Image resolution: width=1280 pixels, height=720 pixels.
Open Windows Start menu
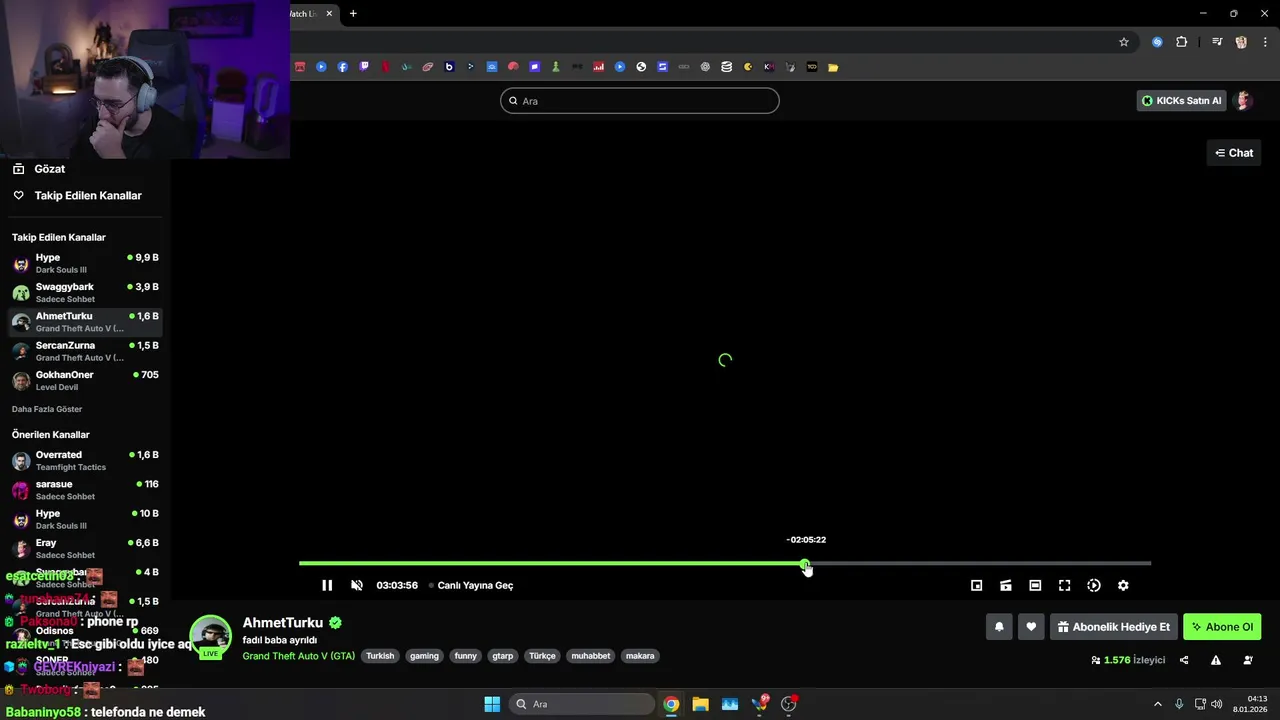click(x=492, y=704)
